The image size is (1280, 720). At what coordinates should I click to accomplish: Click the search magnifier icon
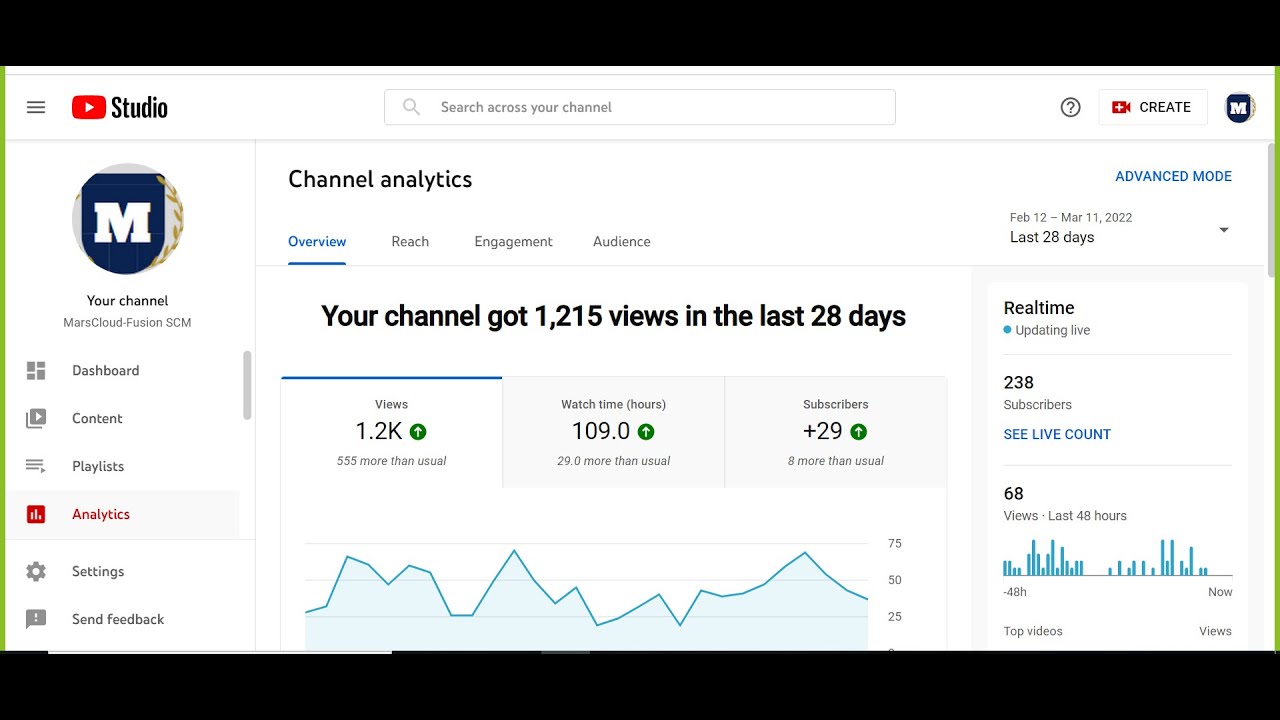coord(411,107)
